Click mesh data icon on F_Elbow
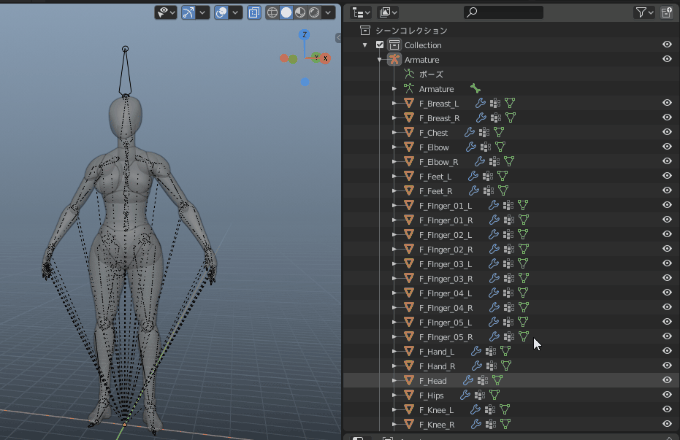 [500, 147]
